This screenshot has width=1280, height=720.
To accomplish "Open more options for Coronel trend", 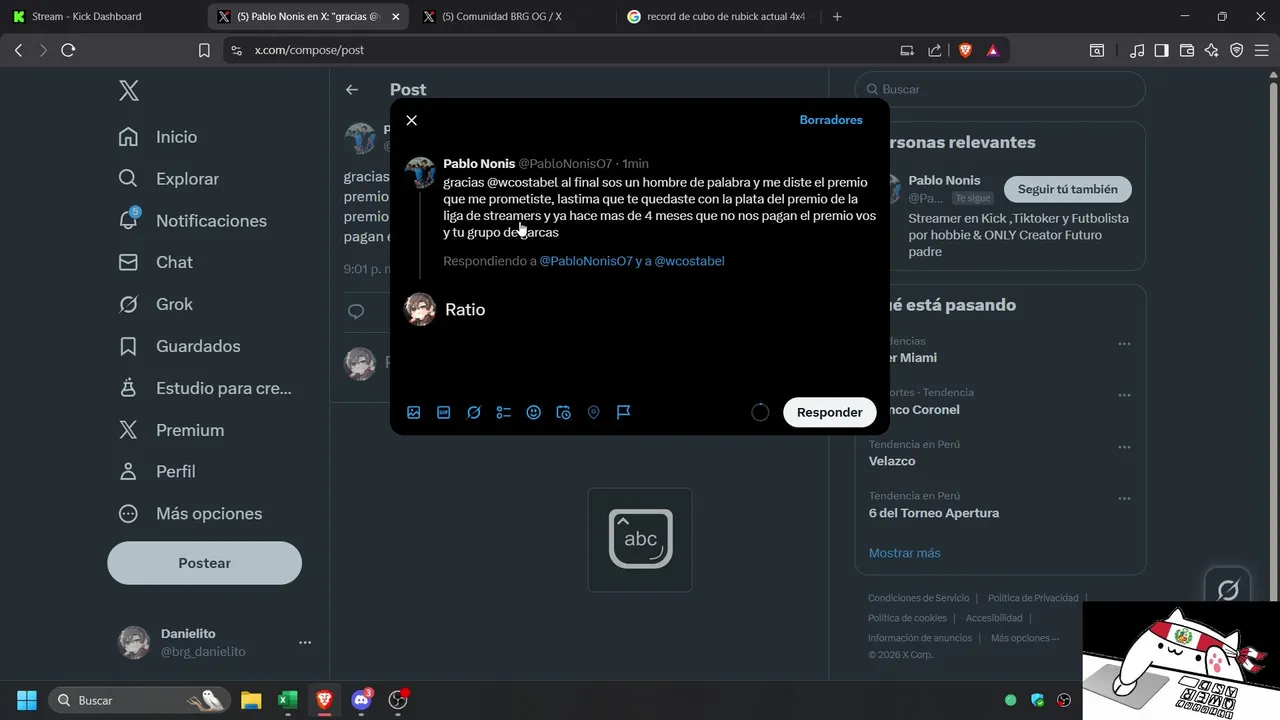I will pos(1124,395).
